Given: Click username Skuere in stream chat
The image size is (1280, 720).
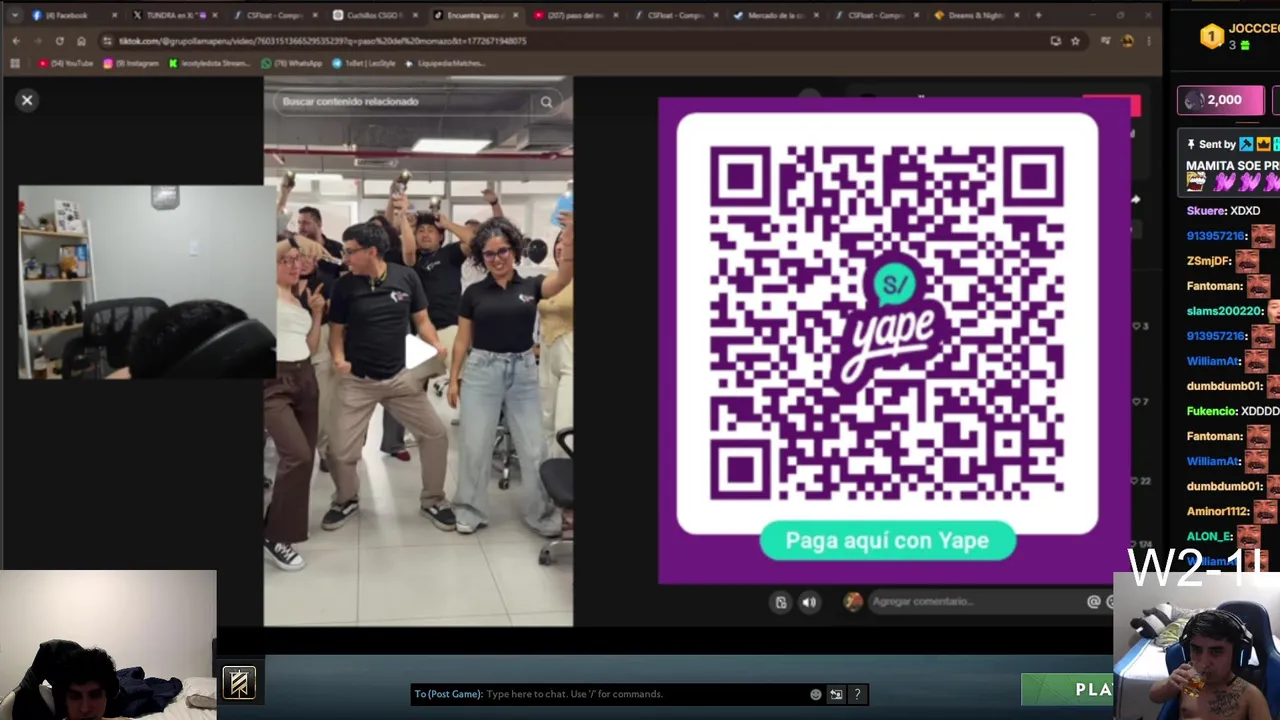Looking at the screenshot, I should click(1206, 211).
